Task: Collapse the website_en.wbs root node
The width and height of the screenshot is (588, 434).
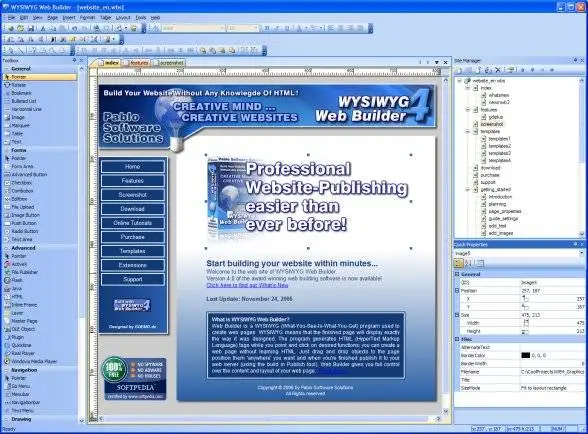Action: 460,81
